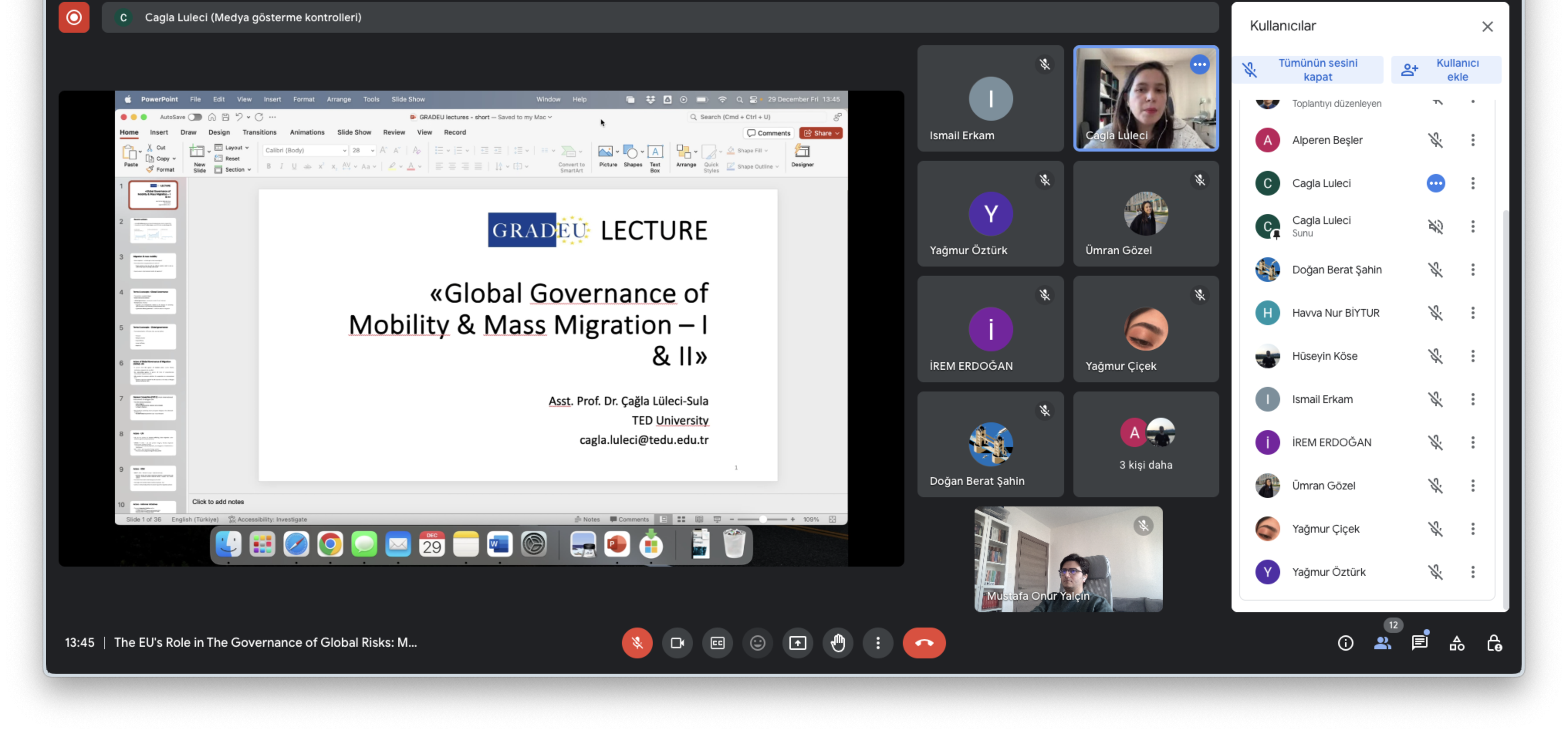Viewport: 1568px width, 734px height.
Task: Open host controls lock icon
Action: click(1494, 643)
